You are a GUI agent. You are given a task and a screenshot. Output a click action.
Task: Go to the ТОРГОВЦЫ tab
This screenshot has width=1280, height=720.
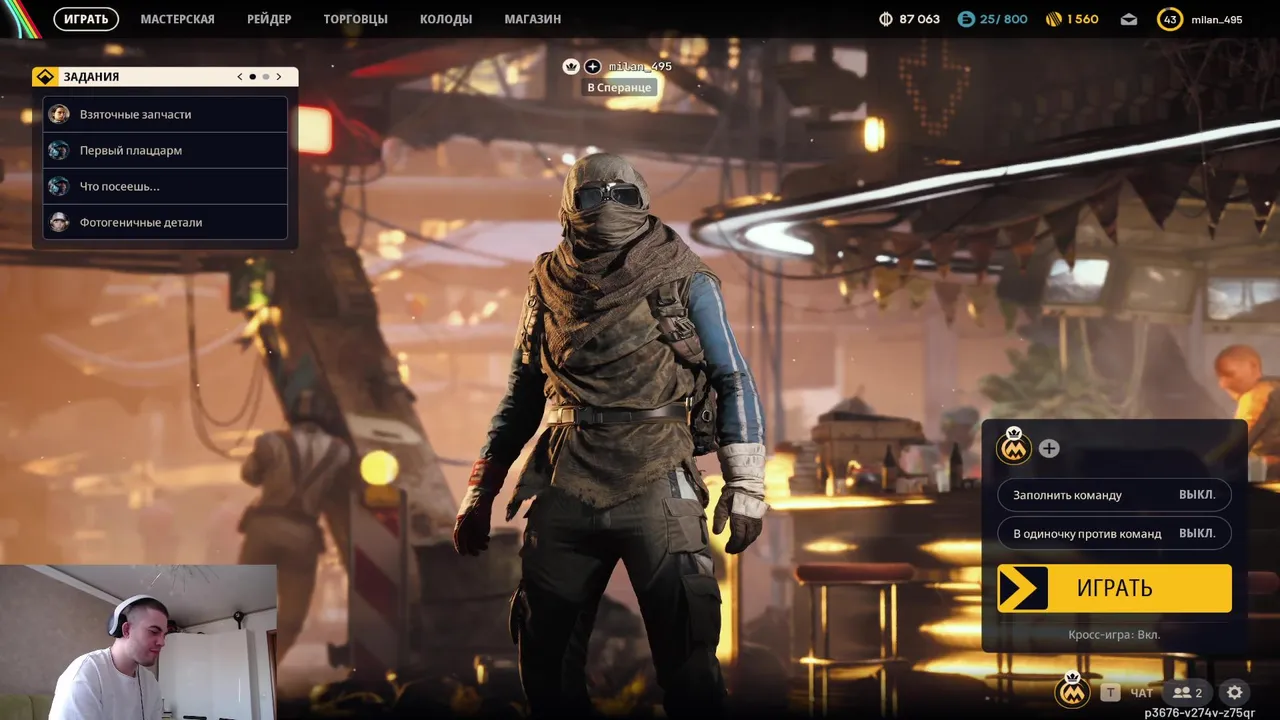tap(355, 19)
